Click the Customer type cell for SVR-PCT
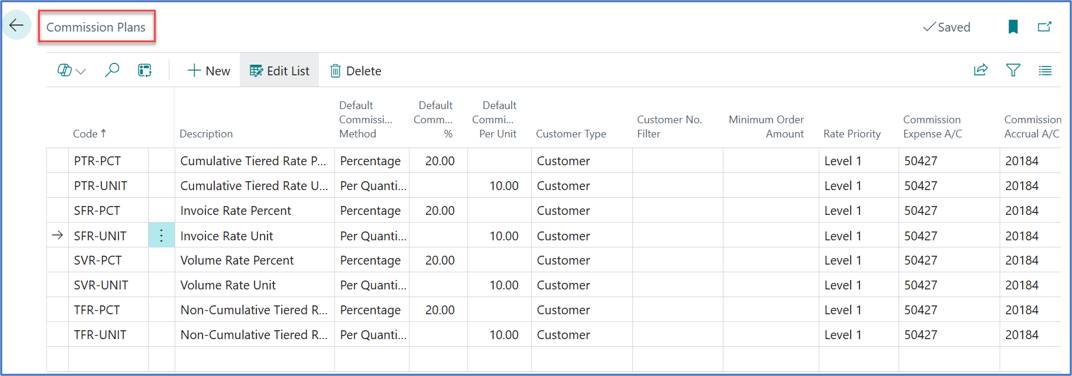This screenshot has height=376, width=1072. (582, 260)
